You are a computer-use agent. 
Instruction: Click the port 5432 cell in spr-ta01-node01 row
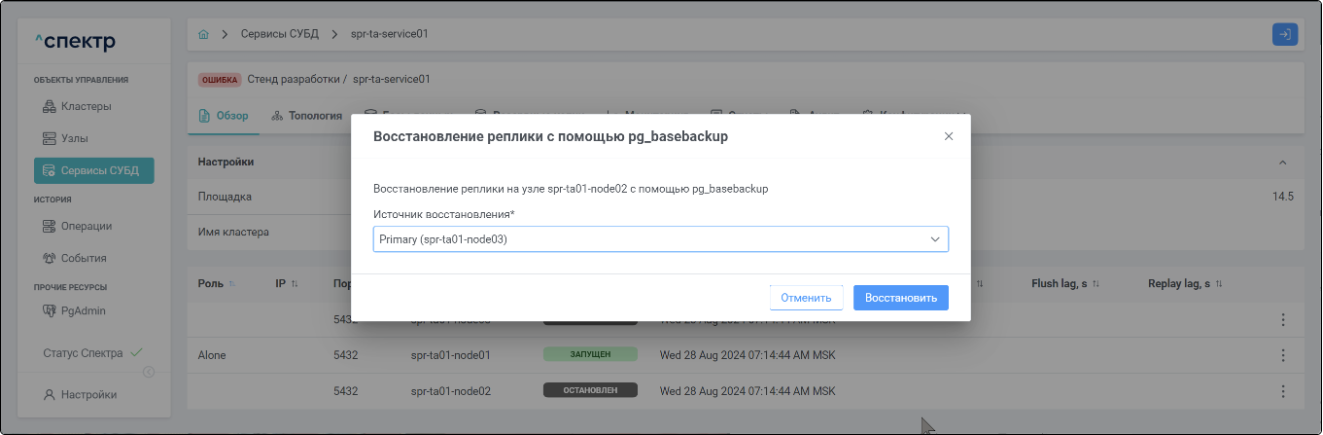[x=345, y=355]
